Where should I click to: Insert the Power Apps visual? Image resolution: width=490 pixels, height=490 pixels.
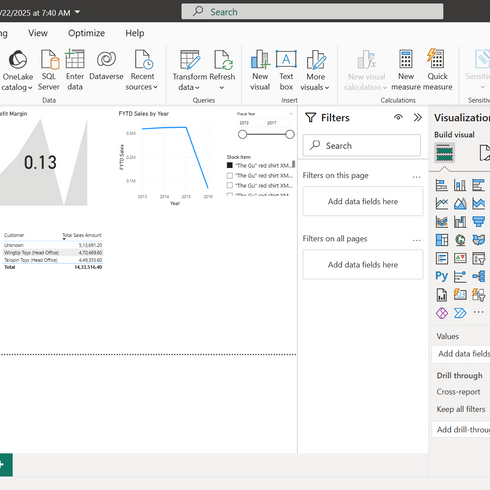coord(442,313)
